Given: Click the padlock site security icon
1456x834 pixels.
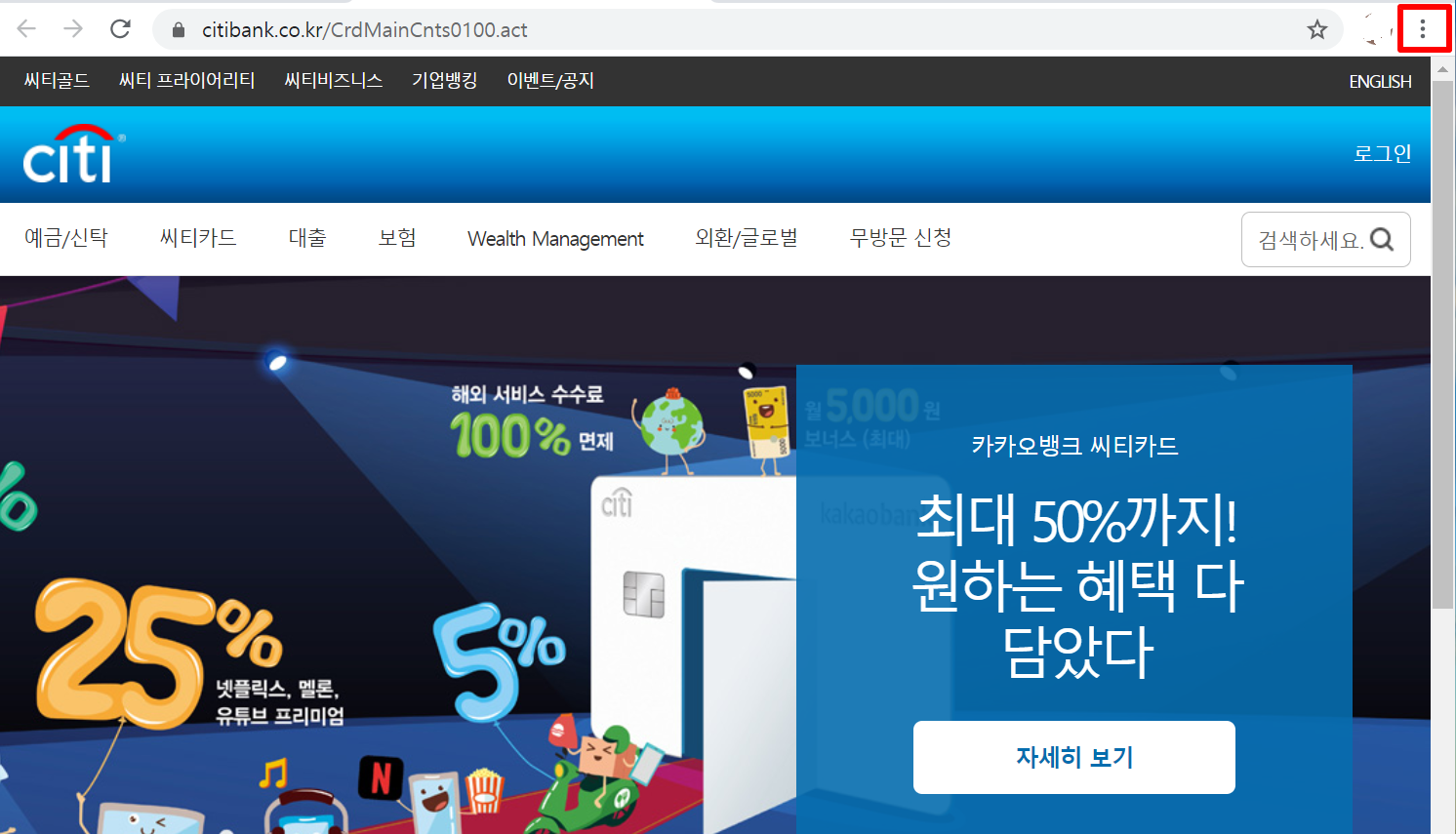Looking at the screenshot, I should tap(179, 30).
